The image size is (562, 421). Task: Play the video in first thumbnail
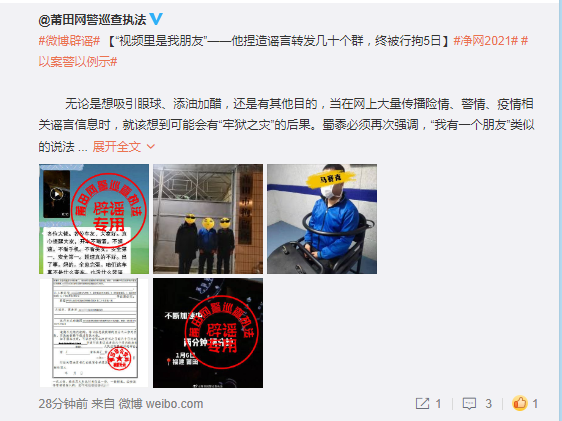56,194
